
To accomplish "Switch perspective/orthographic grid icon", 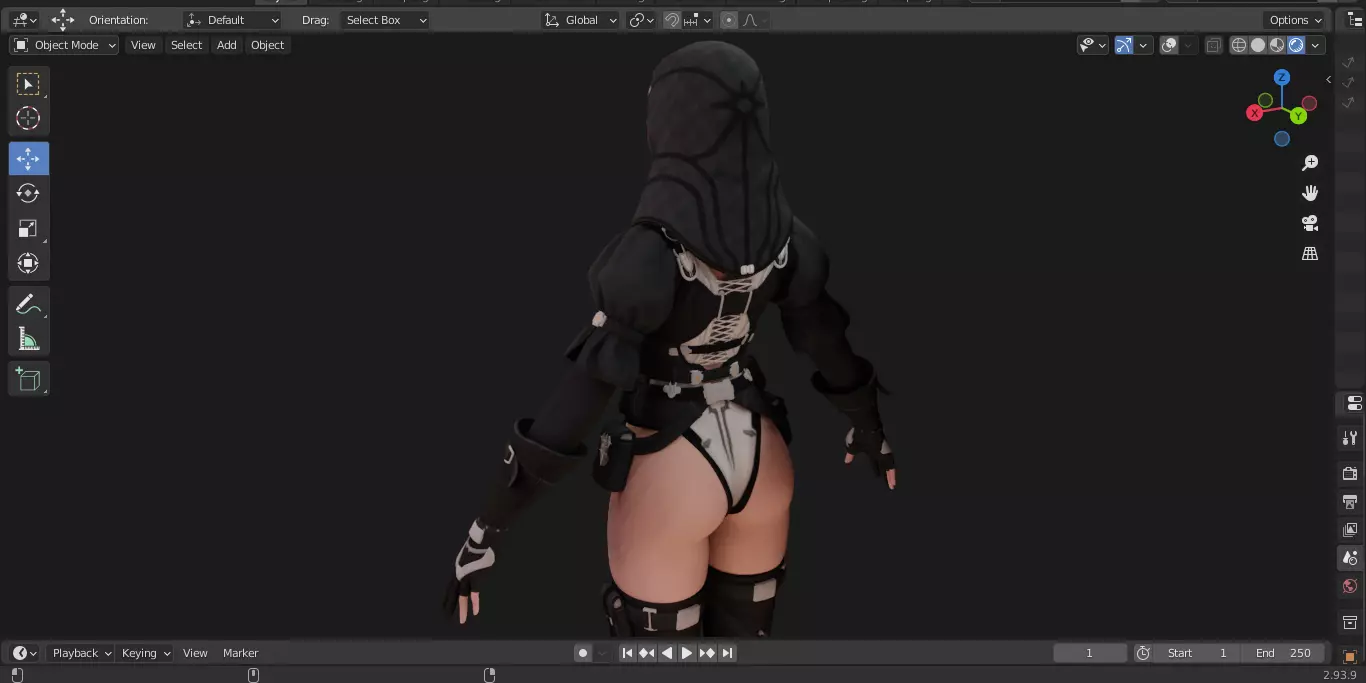I will pos(1310,254).
